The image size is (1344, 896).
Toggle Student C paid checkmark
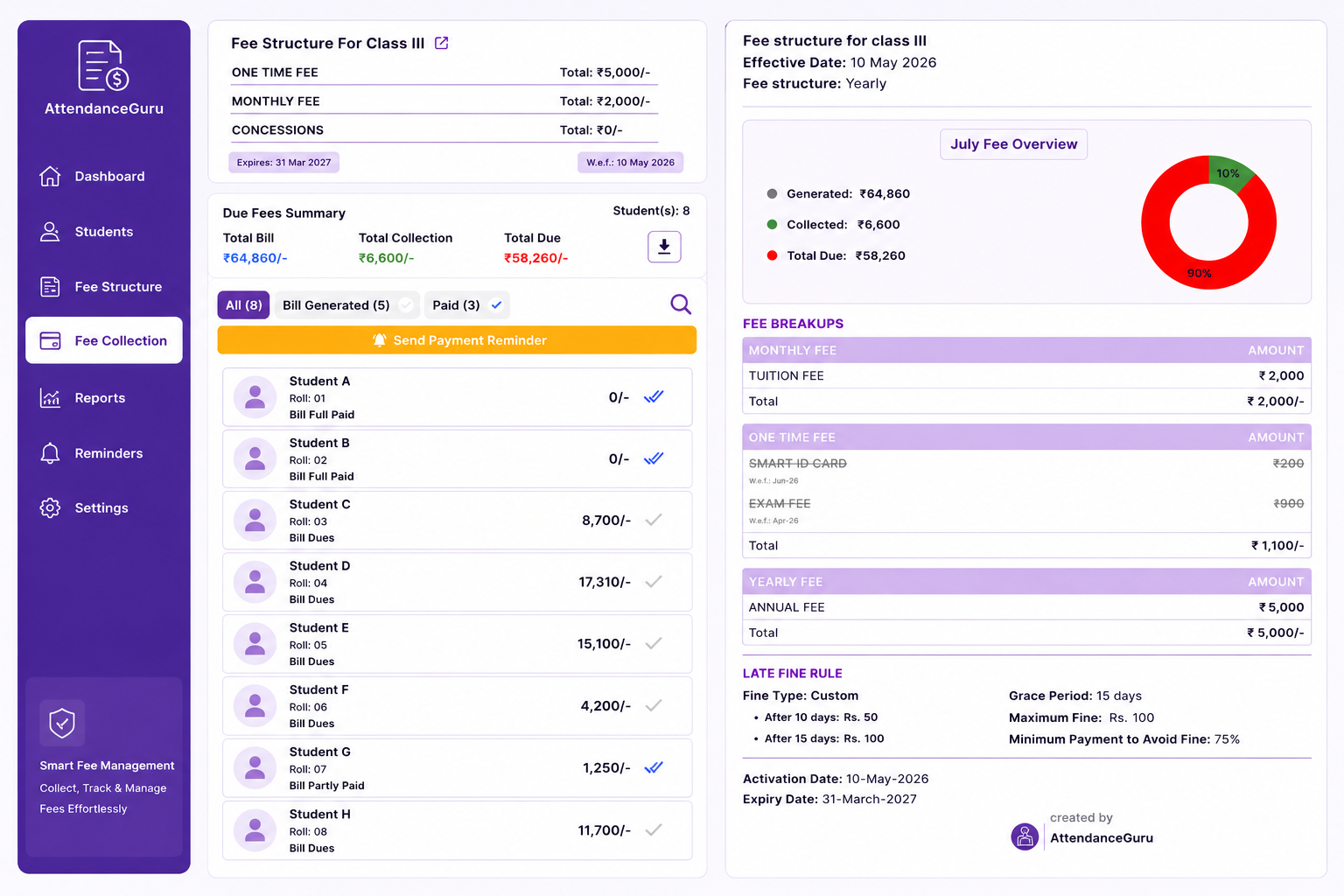click(654, 520)
